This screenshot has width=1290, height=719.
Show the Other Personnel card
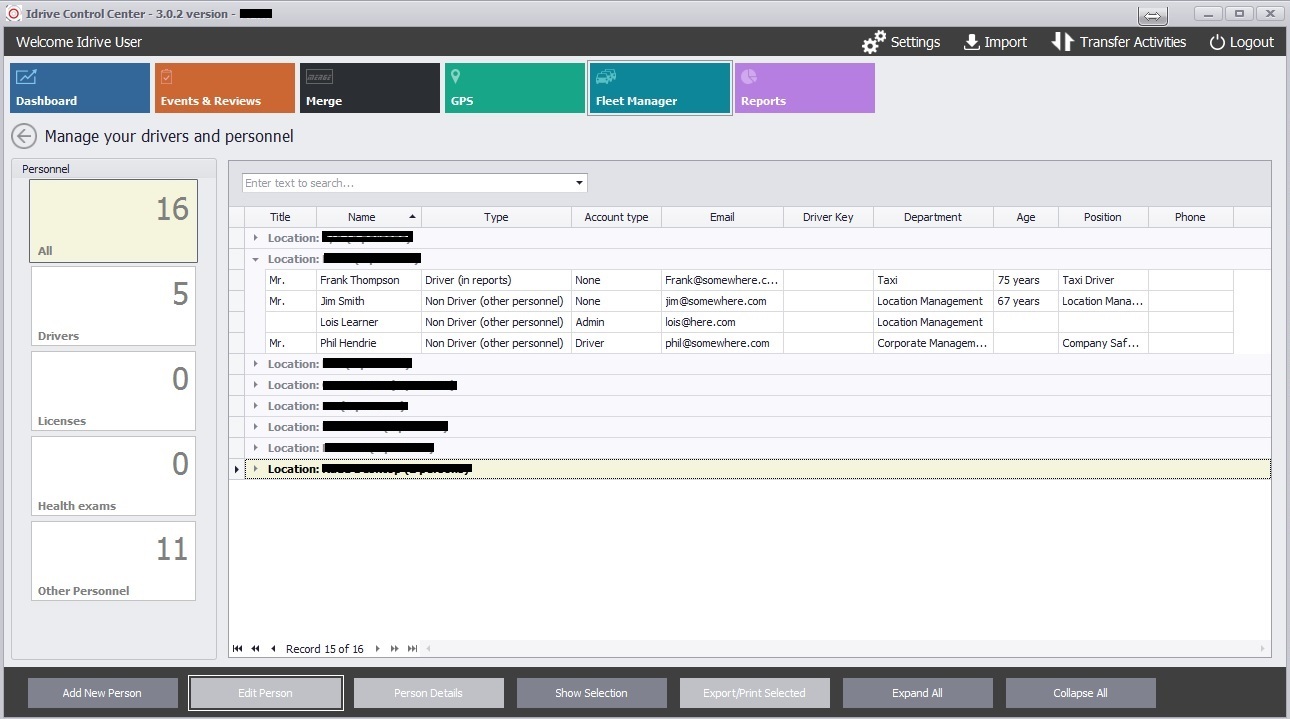point(113,561)
